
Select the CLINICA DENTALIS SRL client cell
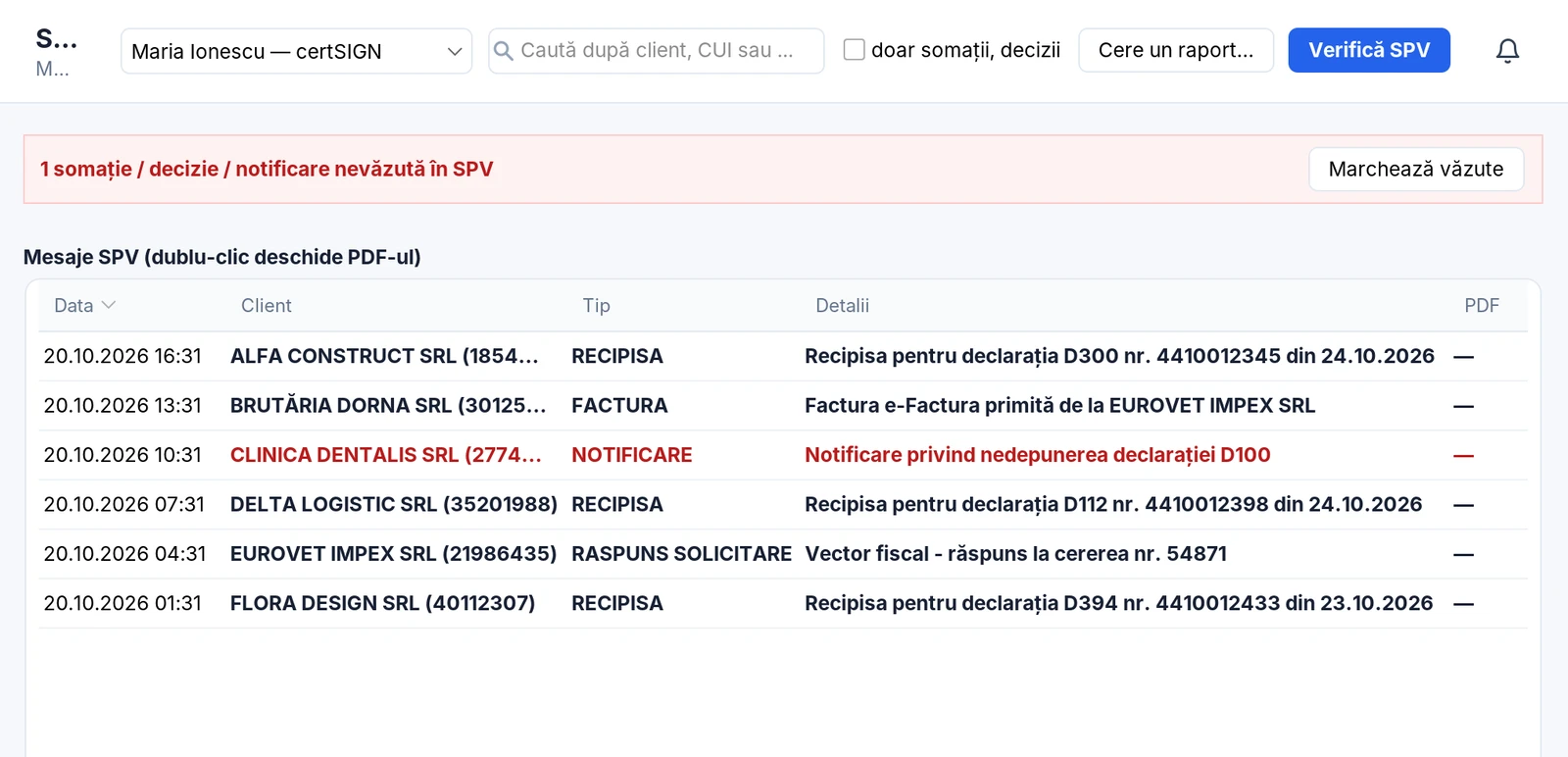tap(386, 455)
